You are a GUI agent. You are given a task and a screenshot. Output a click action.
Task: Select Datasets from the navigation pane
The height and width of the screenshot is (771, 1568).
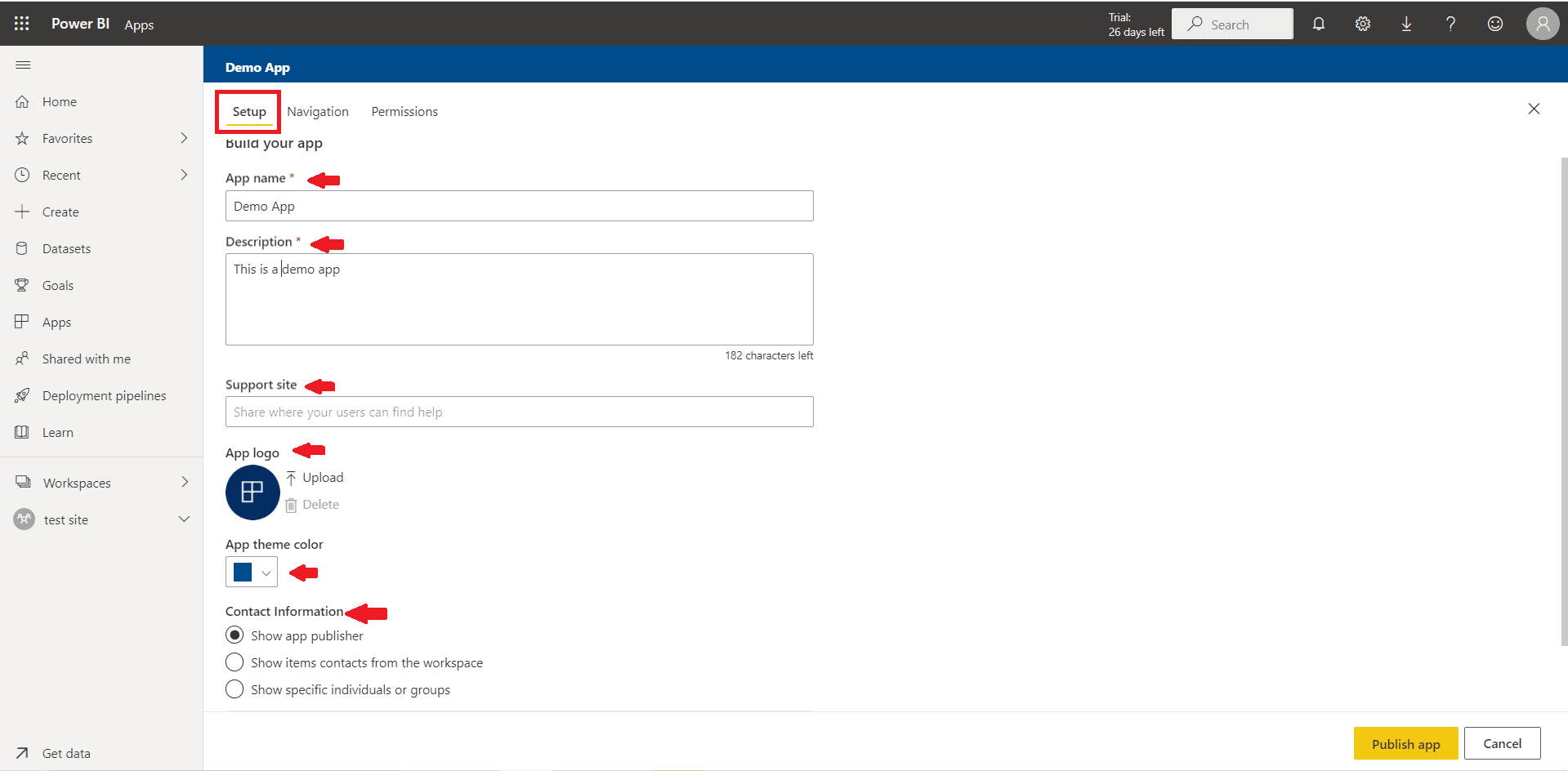pyautogui.click(x=65, y=247)
